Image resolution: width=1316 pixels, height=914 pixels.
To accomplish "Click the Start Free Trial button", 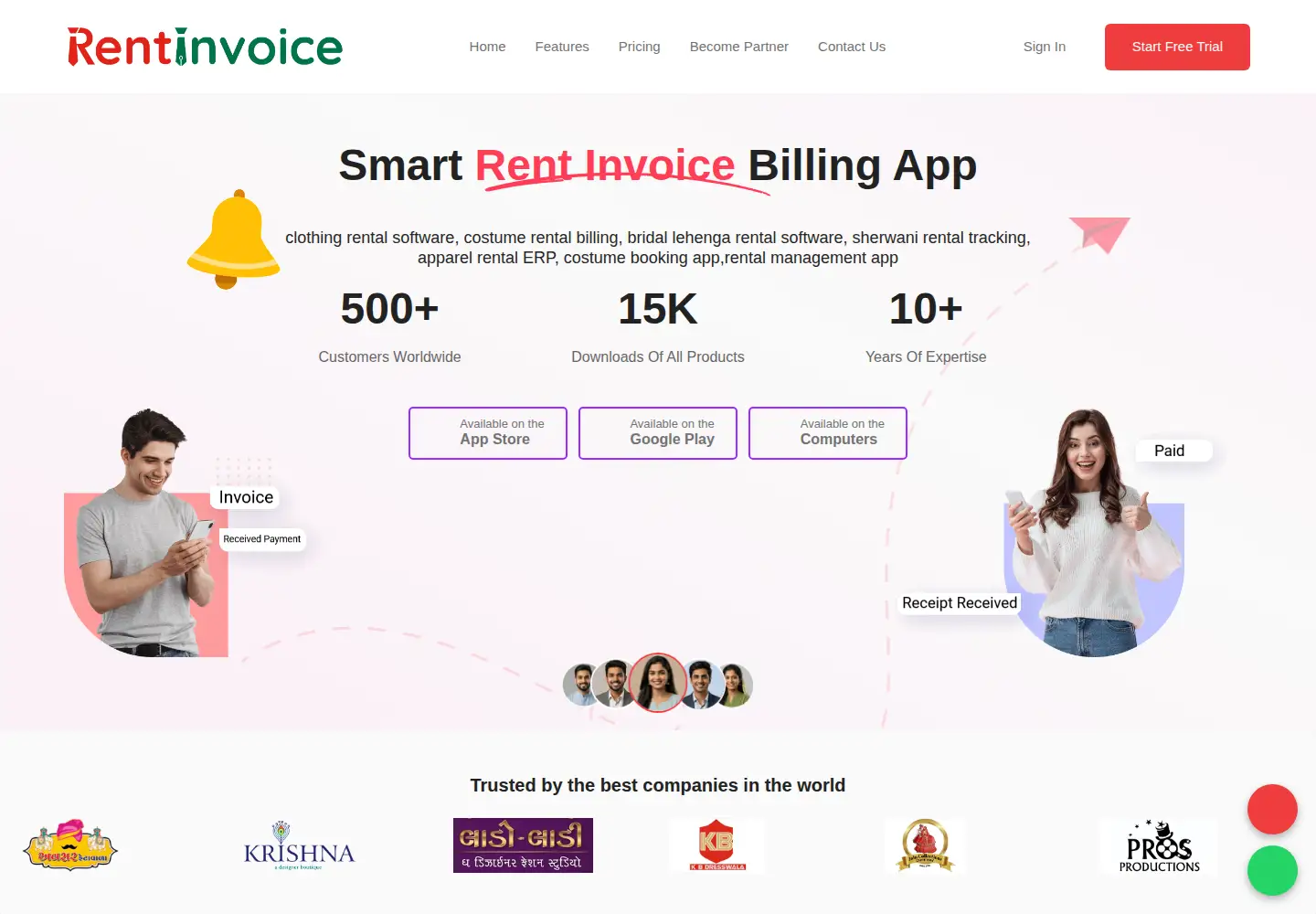I will [x=1177, y=47].
